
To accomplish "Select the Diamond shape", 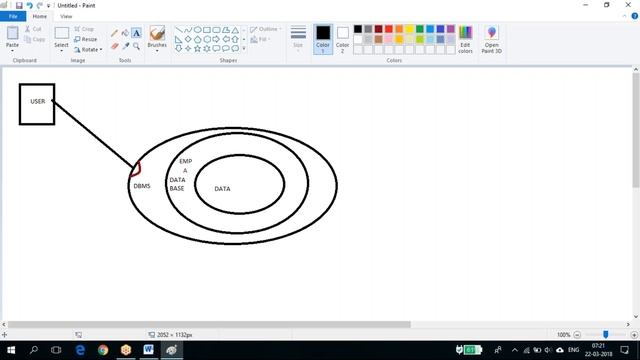I will [188, 39].
